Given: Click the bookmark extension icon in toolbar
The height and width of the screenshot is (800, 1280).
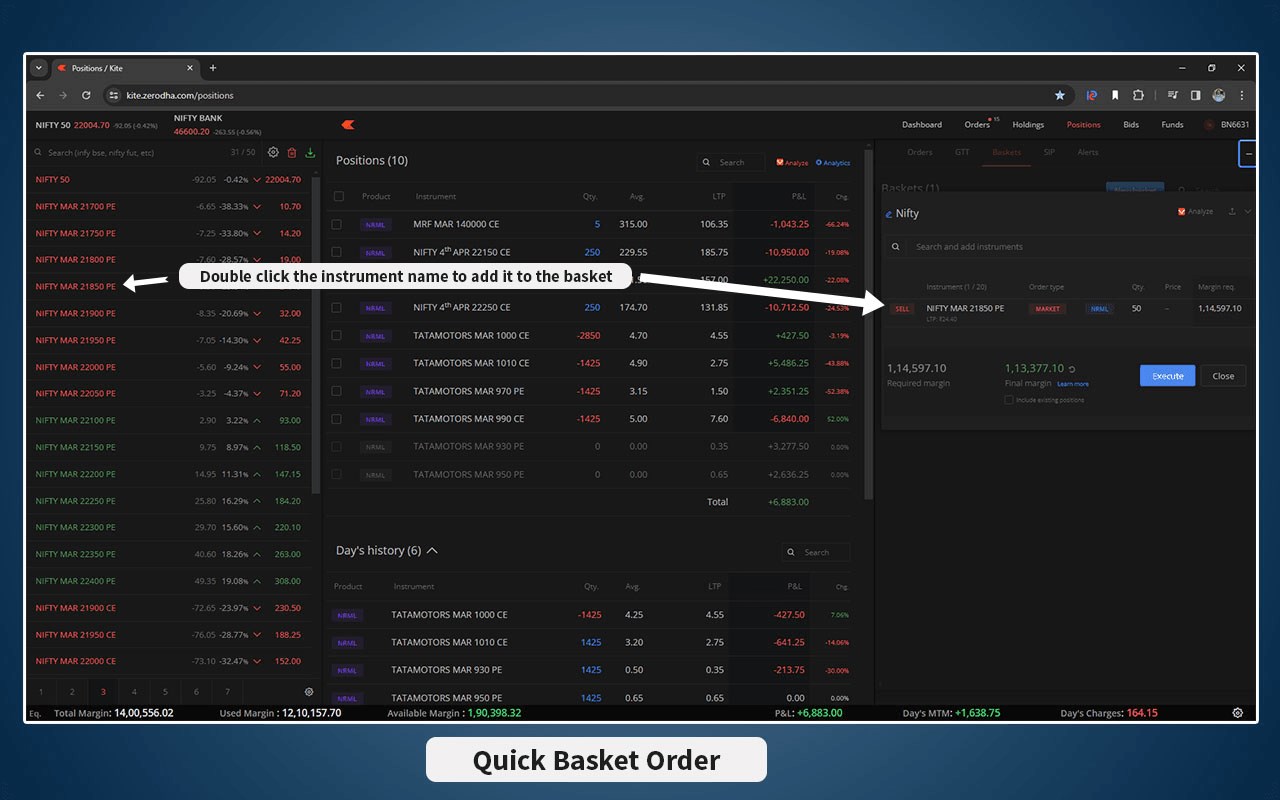Looking at the screenshot, I should click(1115, 95).
